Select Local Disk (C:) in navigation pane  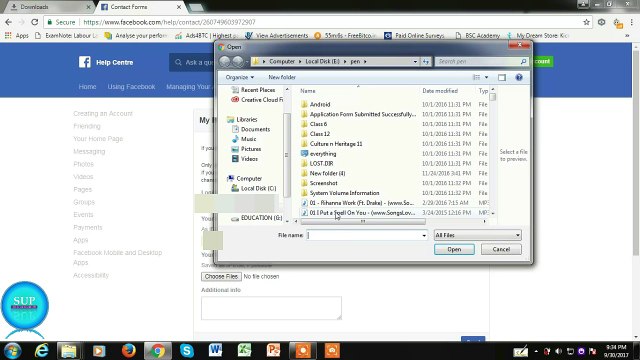(x=258, y=189)
